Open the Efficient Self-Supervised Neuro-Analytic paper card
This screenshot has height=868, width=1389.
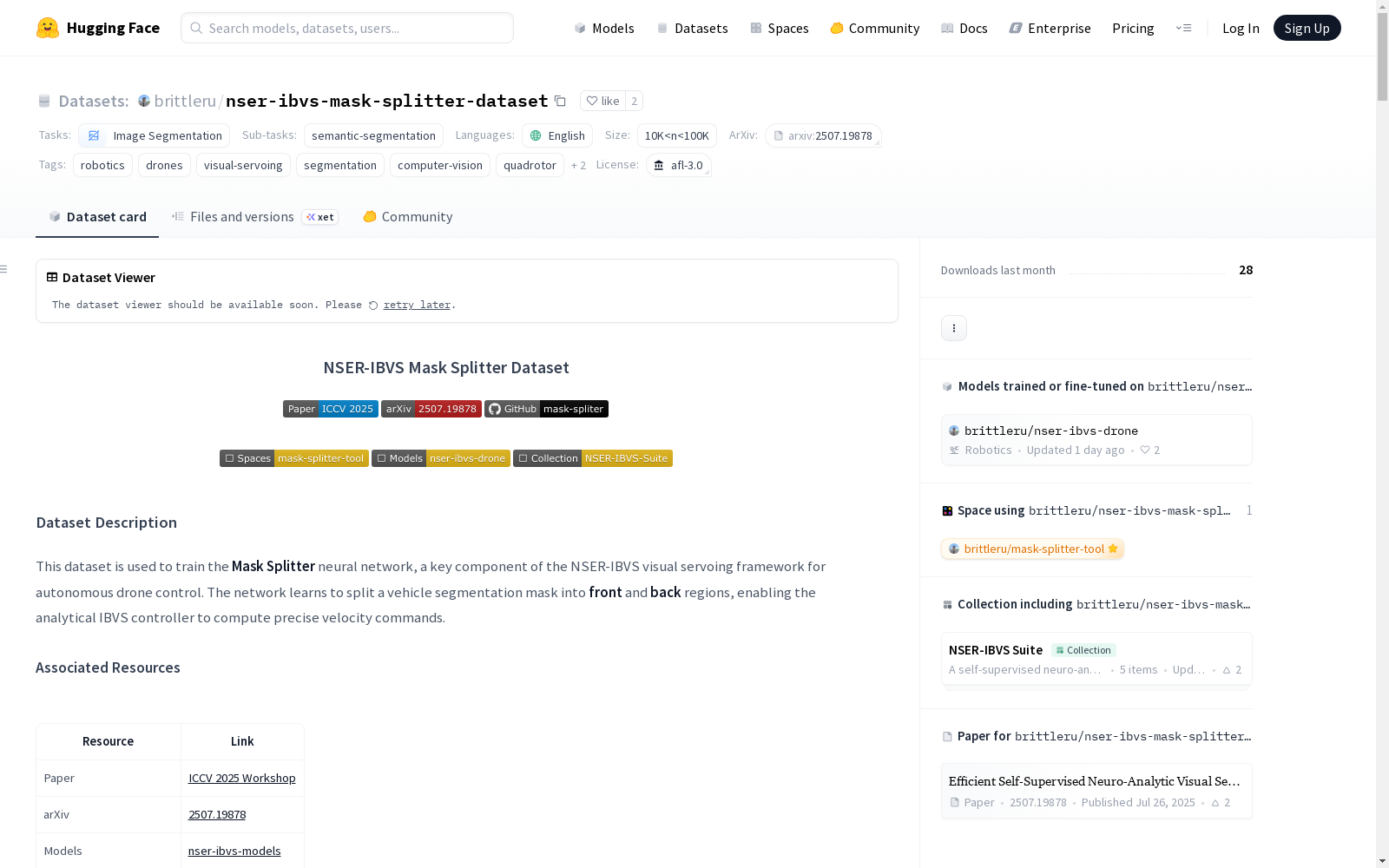coord(1096,791)
